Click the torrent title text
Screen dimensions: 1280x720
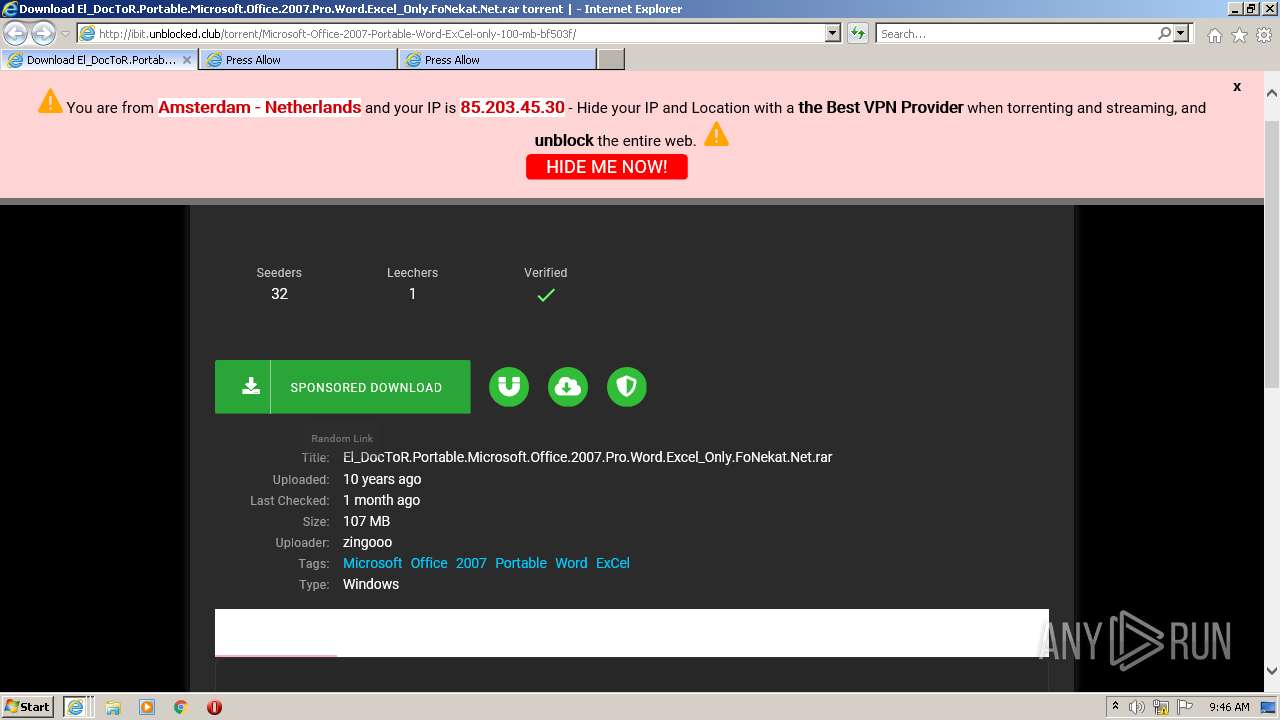tap(587, 457)
